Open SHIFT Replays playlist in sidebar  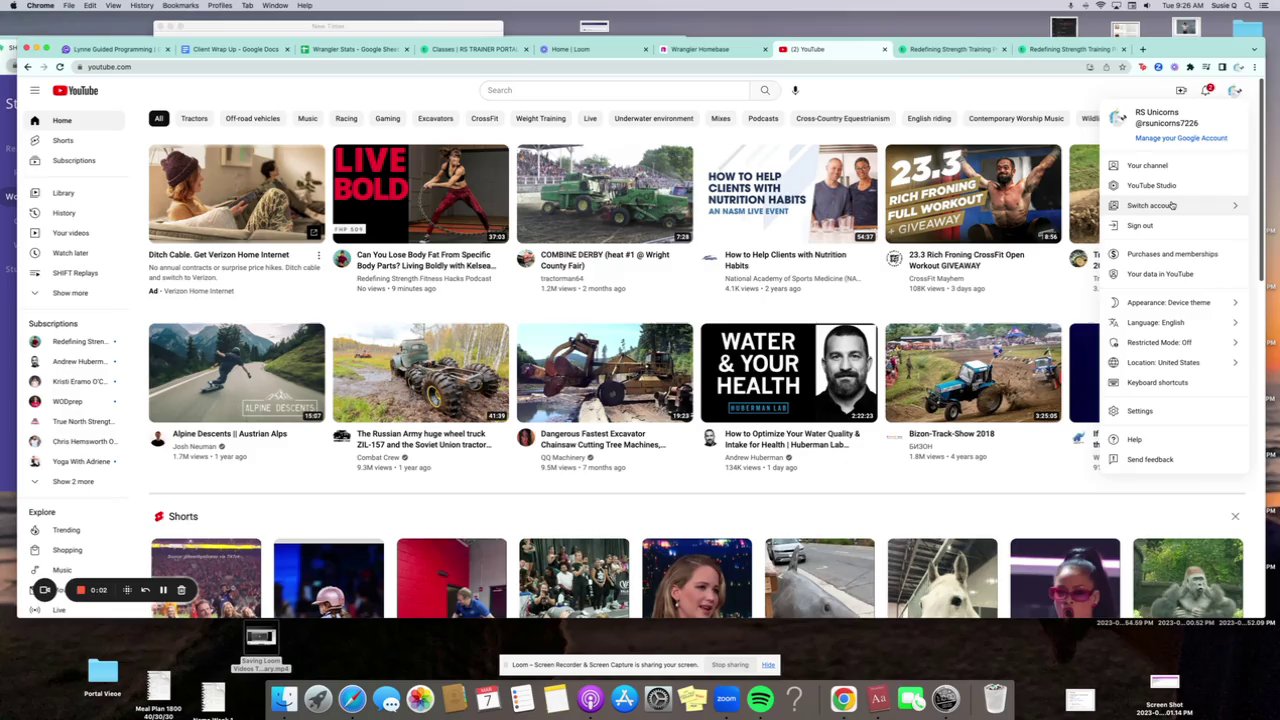(76, 272)
